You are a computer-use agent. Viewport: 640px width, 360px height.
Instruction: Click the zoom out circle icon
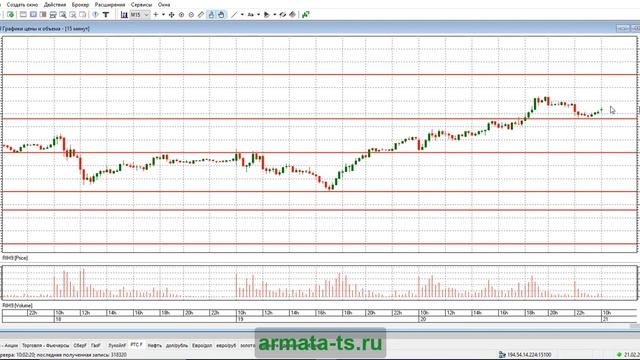click(191, 15)
